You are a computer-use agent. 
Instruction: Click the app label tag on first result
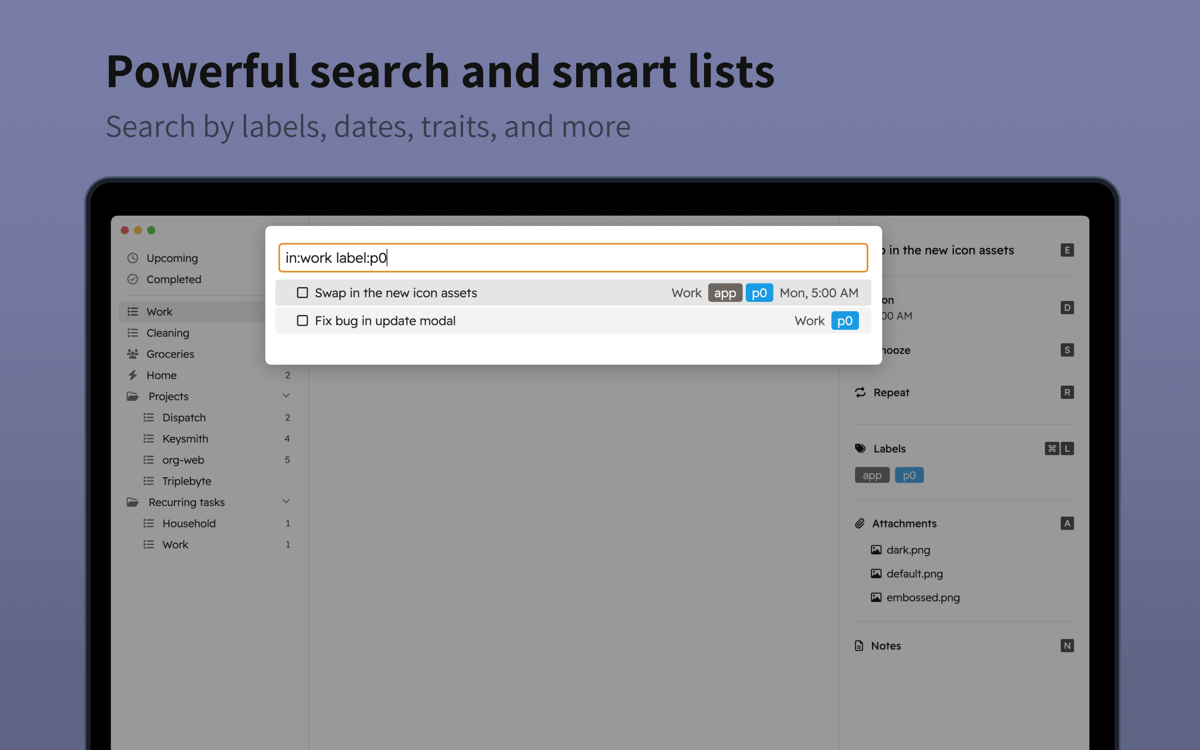coord(725,293)
